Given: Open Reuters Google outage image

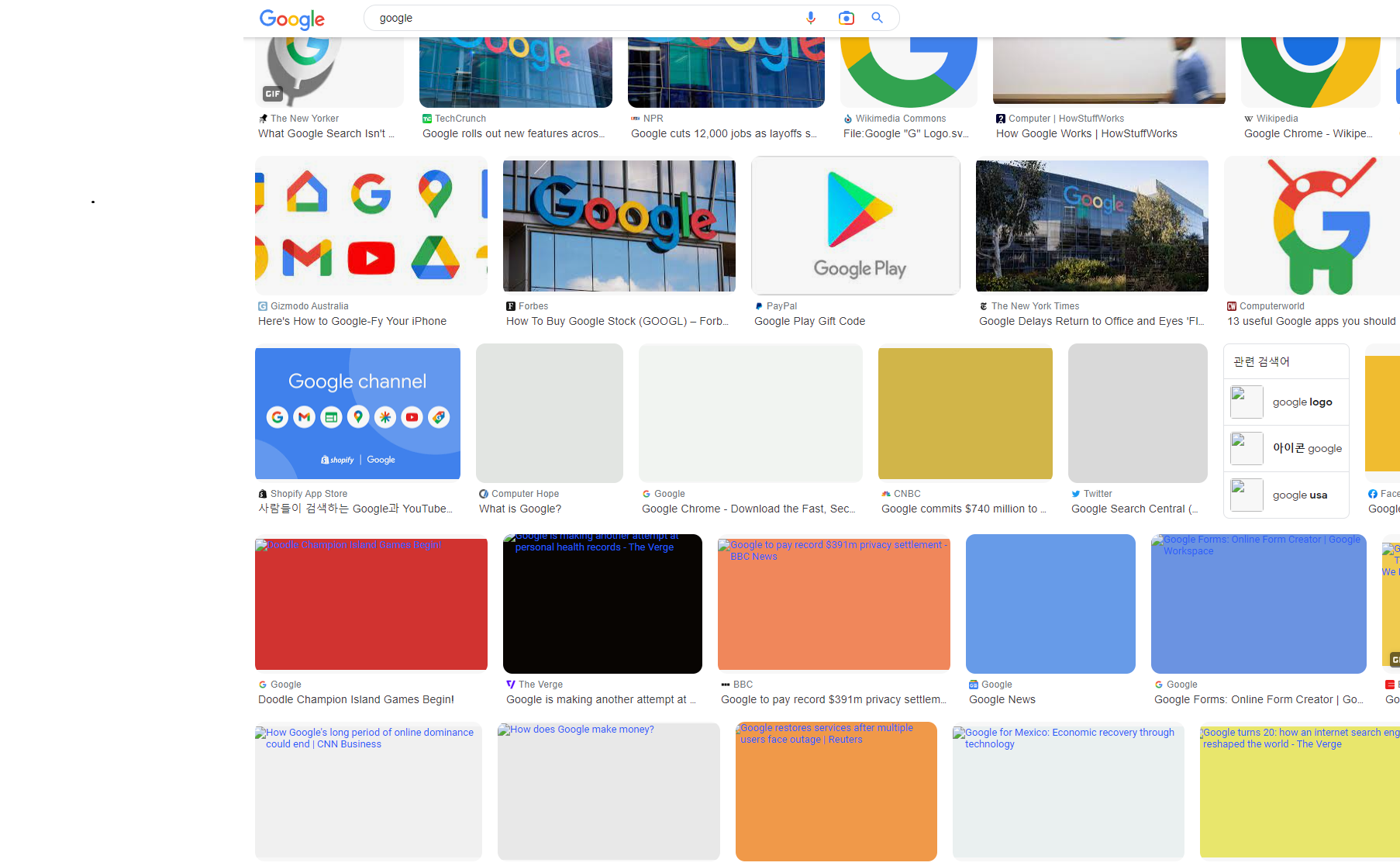Looking at the screenshot, I should click(x=836, y=792).
